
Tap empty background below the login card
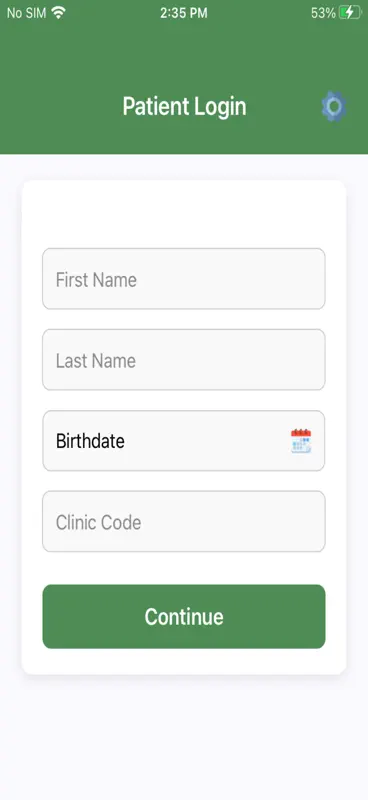(184, 737)
